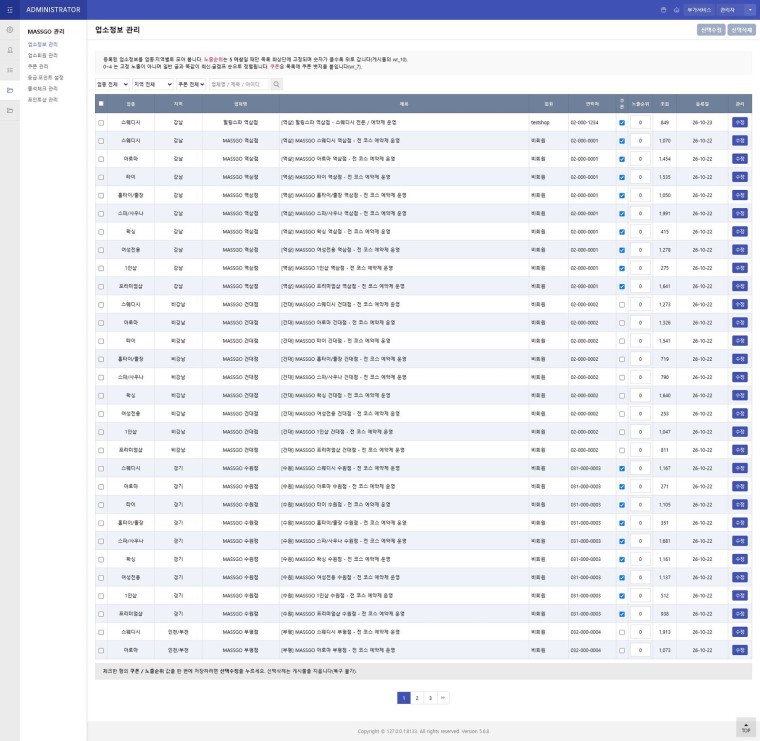
Task: Select the row checkbox for testshop entry
Action: (101, 123)
